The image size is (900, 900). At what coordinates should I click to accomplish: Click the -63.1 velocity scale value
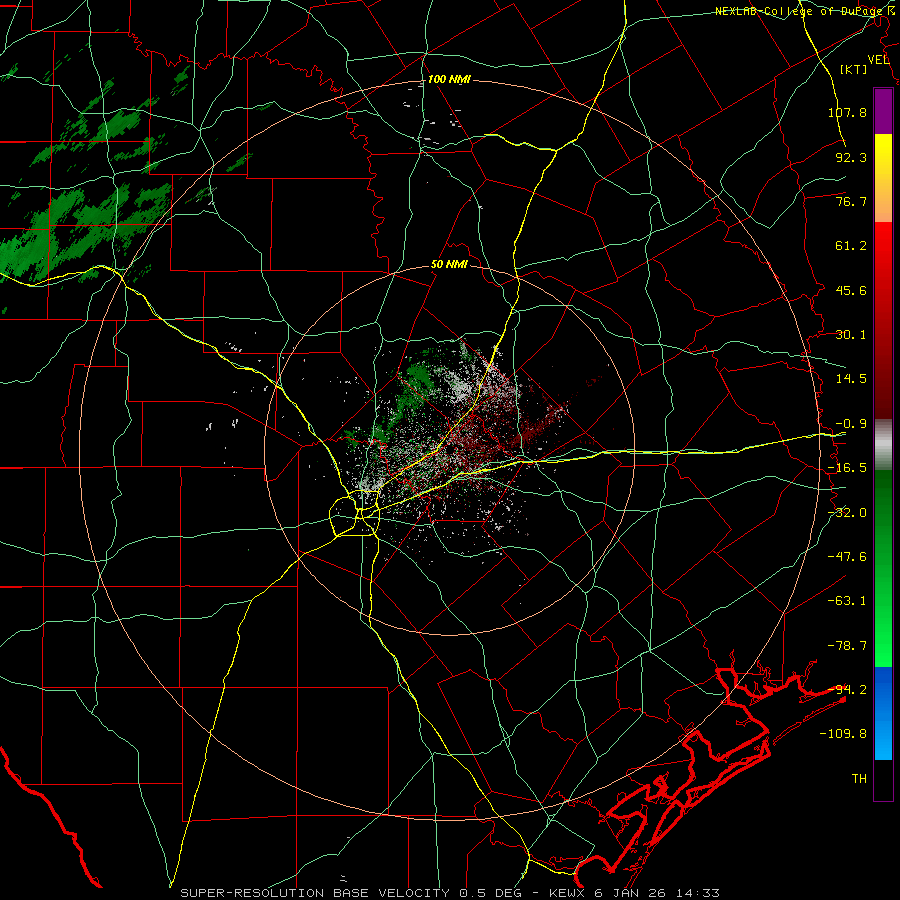847,601
